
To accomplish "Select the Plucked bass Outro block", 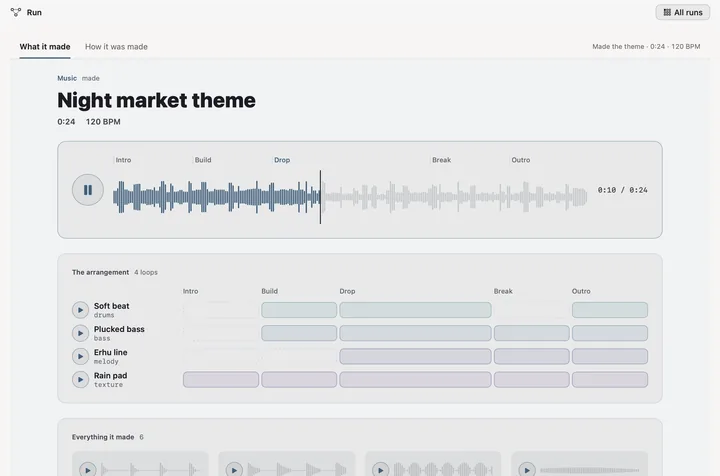I will pyautogui.click(x=610, y=333).
